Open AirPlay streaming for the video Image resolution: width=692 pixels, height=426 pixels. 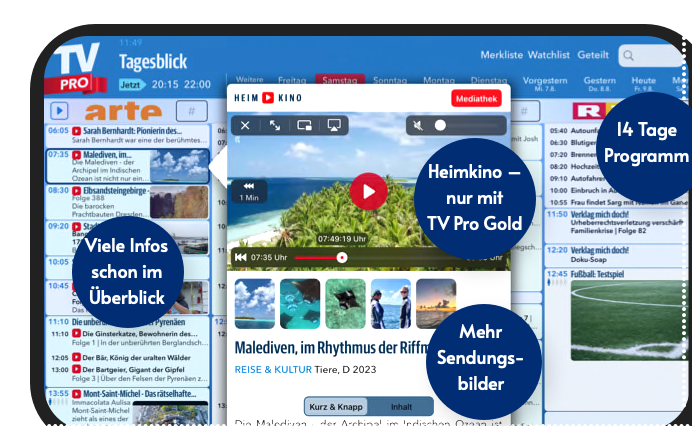coord(334,126)
